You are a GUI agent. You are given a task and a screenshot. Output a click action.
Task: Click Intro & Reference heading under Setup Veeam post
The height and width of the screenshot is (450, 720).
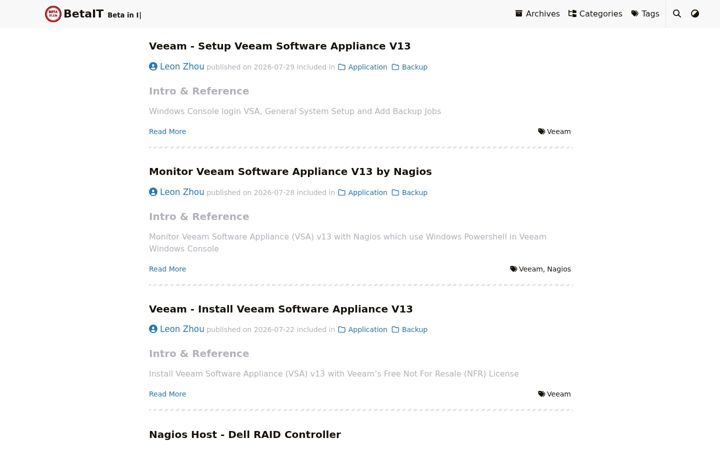(199, 91)
